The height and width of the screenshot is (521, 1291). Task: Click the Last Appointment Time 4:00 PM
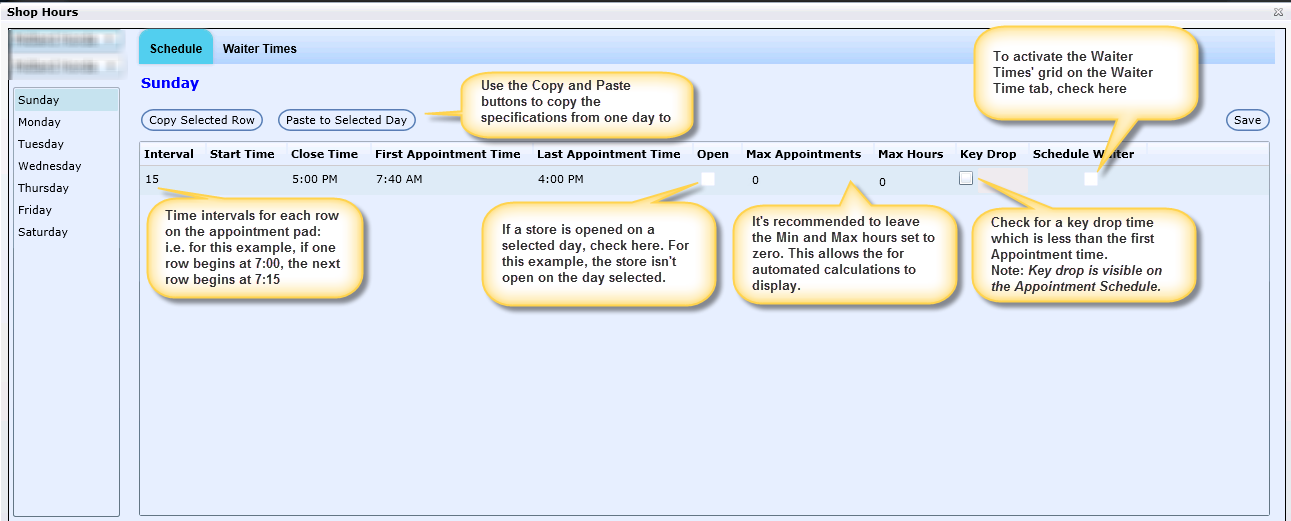click(560, 180)
